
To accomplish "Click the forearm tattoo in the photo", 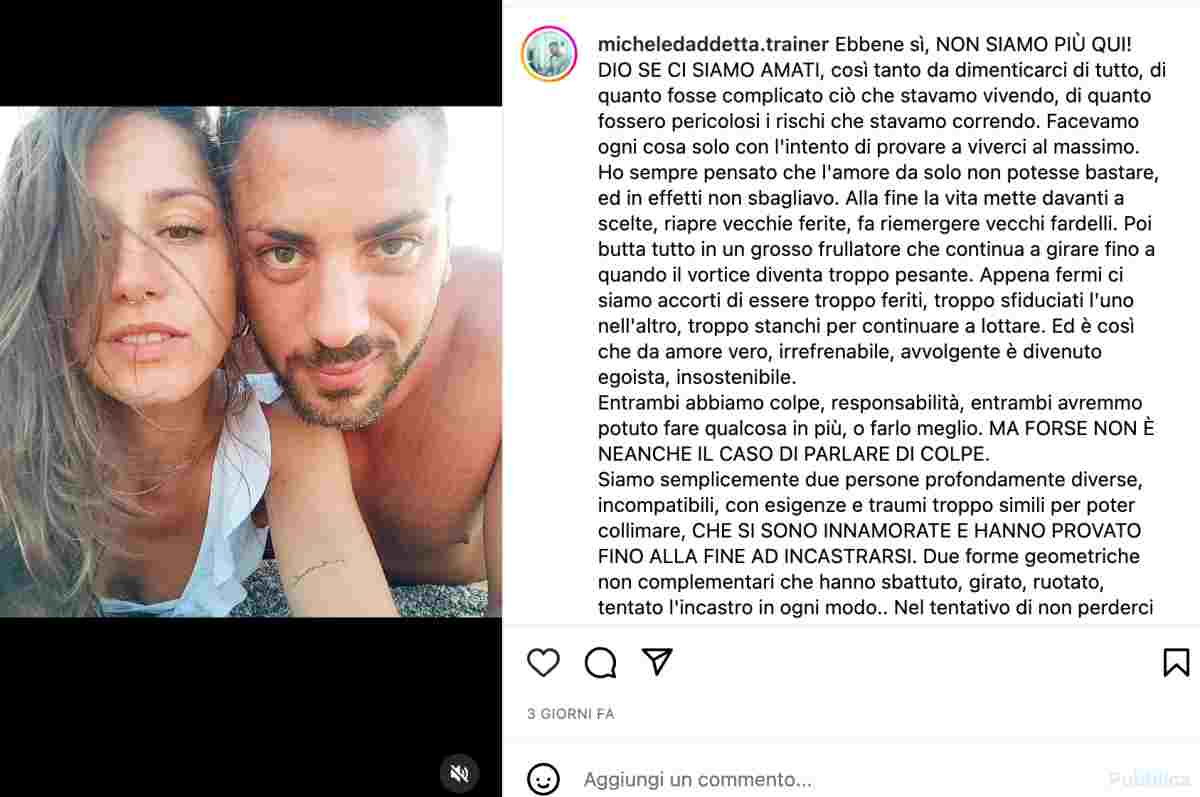I will (318, 570).
